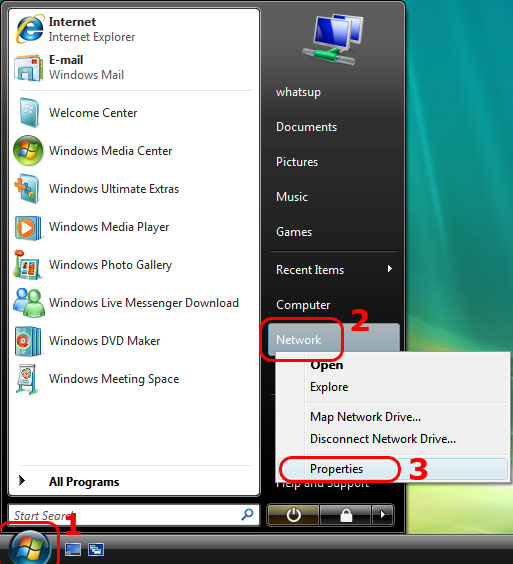Click the power button
Image resolution: width=513 pixels, height=564 pixels.
click(x=293, y=515)
